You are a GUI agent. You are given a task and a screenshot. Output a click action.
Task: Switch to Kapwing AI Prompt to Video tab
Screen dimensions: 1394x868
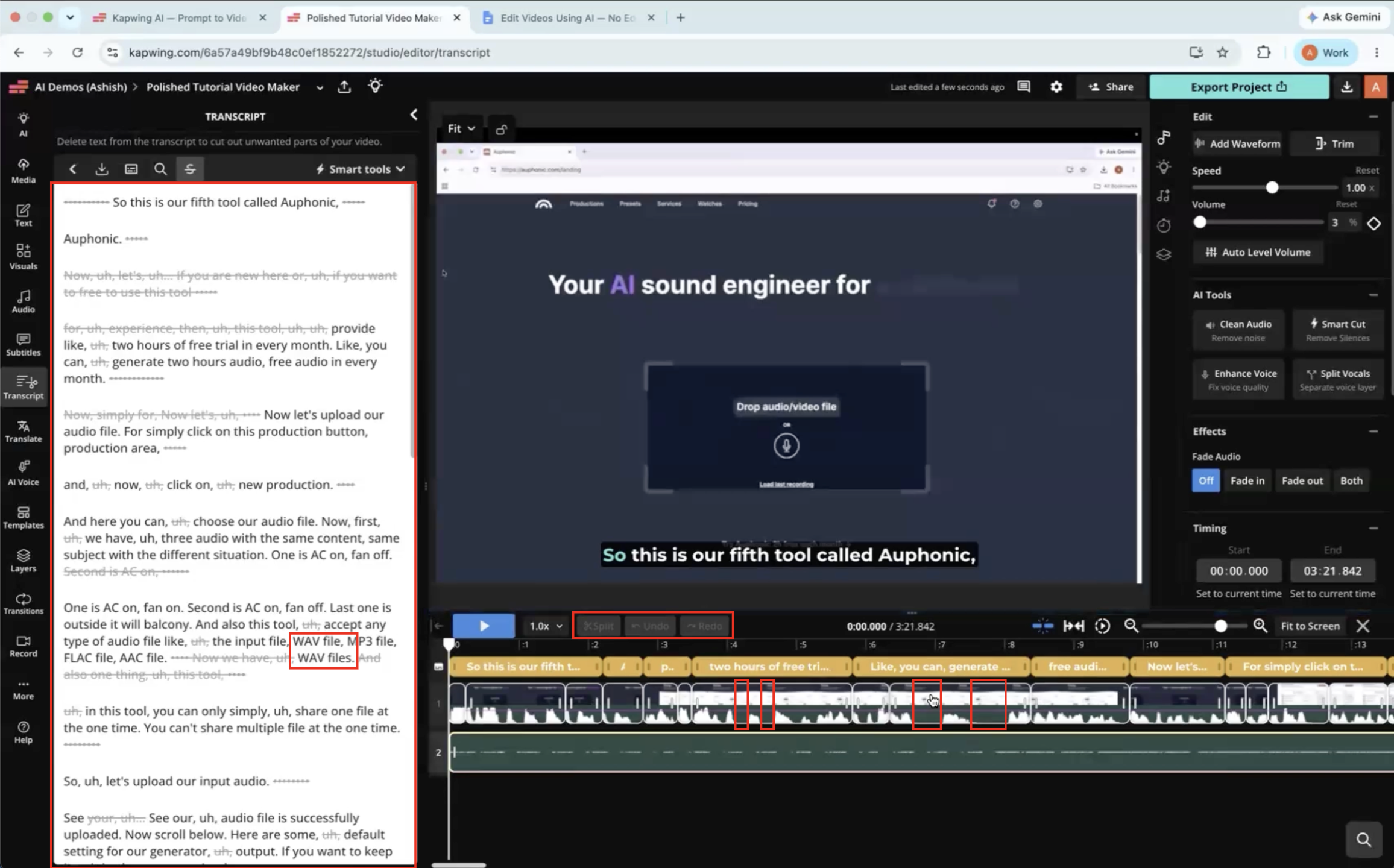click(x=179, y=17)
